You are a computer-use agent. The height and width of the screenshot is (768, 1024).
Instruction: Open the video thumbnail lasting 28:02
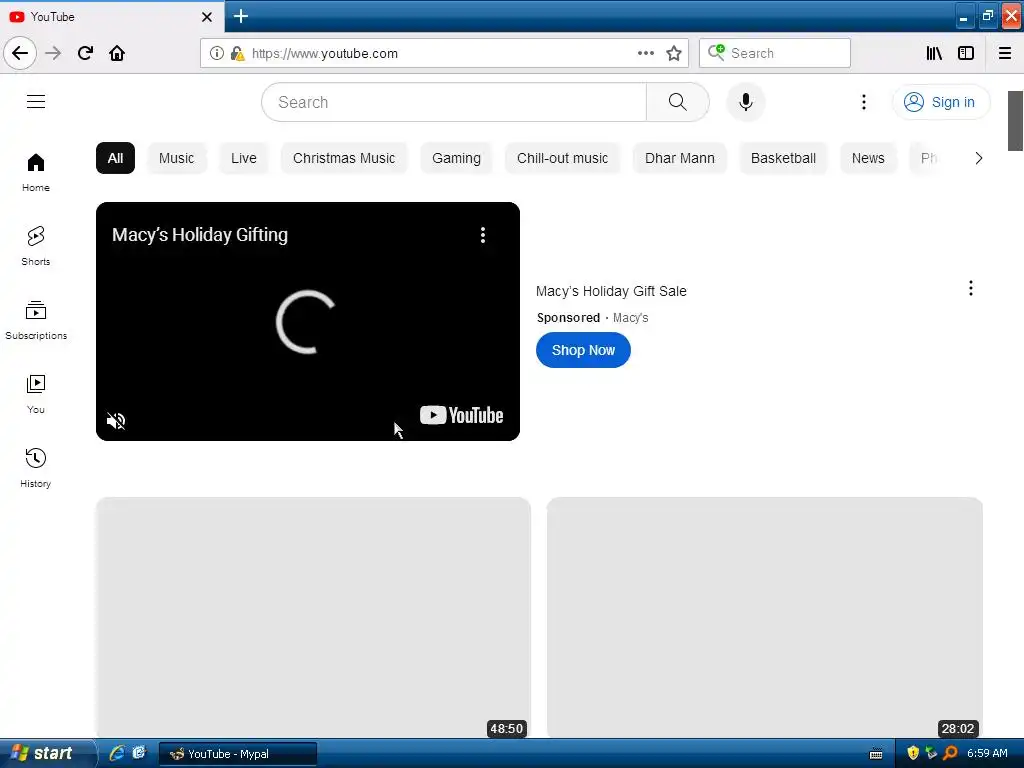[x=764, y=618]
